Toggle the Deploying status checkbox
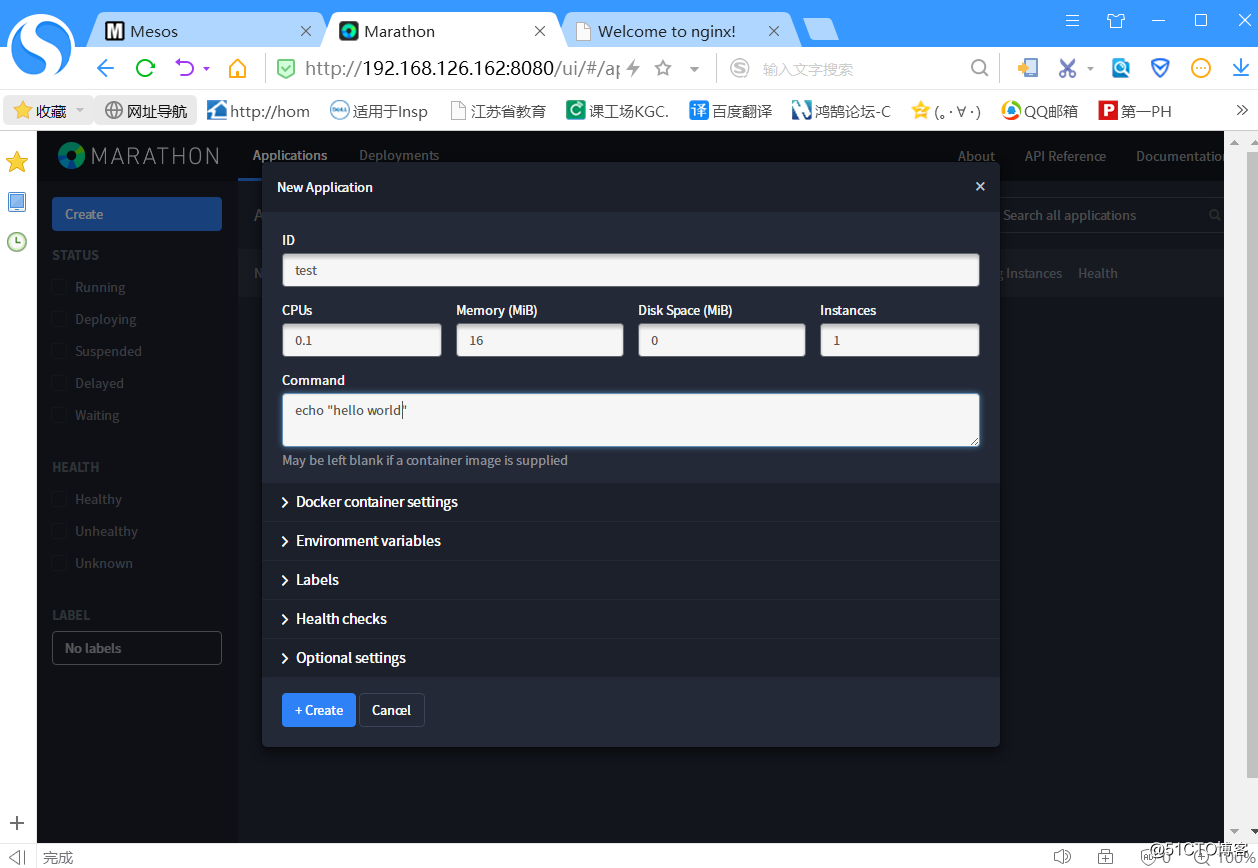 [x=59, y=319]
